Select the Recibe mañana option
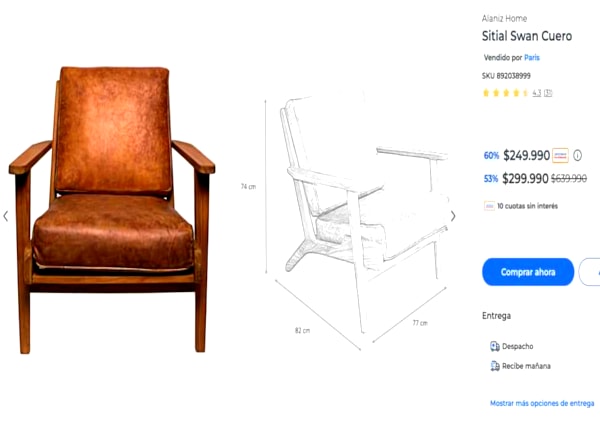600x430 pixels. click(x=520, y=366)
